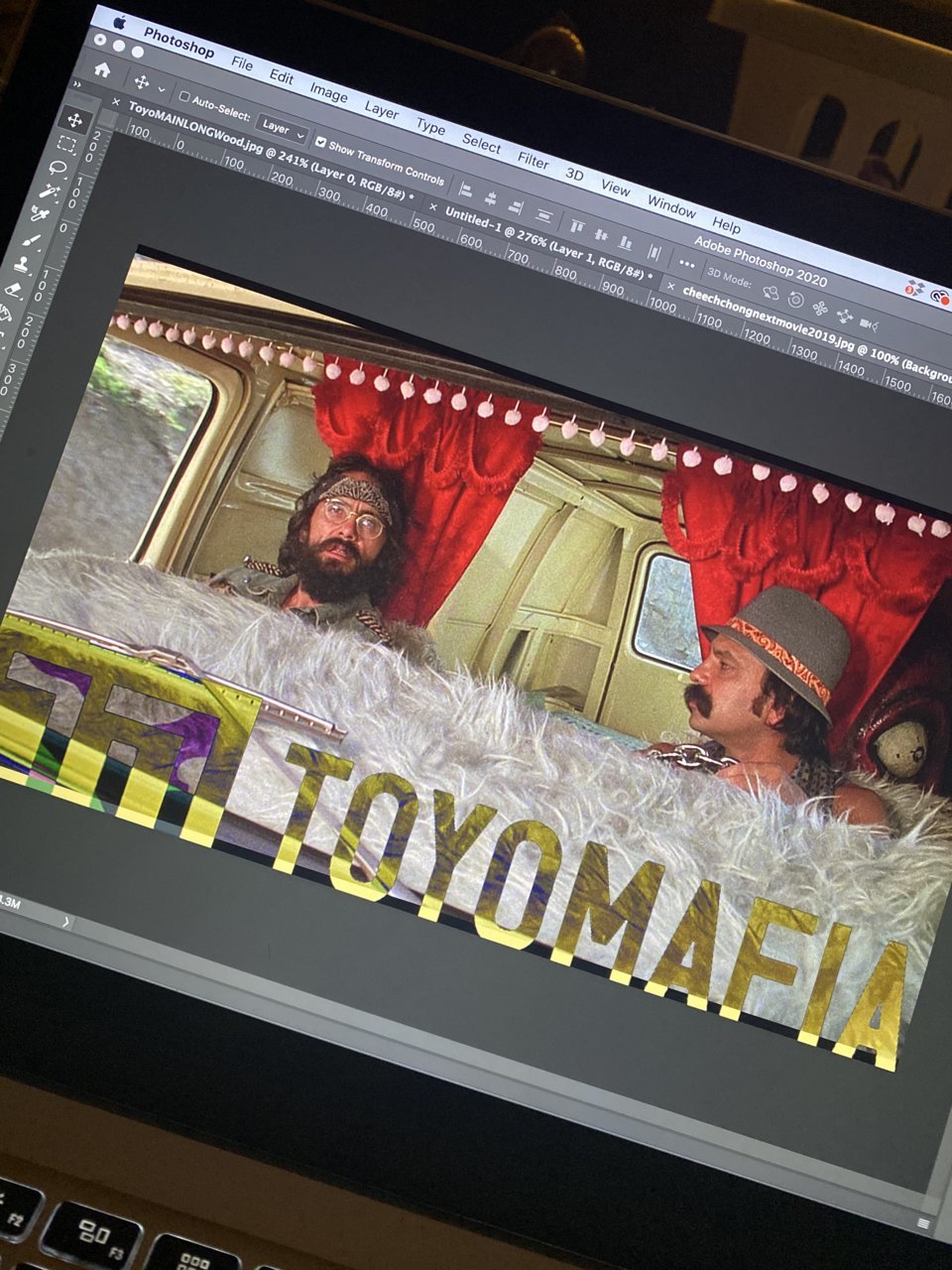Align right edges of layers
The image size is (952, 1270).
coord(515,205)
